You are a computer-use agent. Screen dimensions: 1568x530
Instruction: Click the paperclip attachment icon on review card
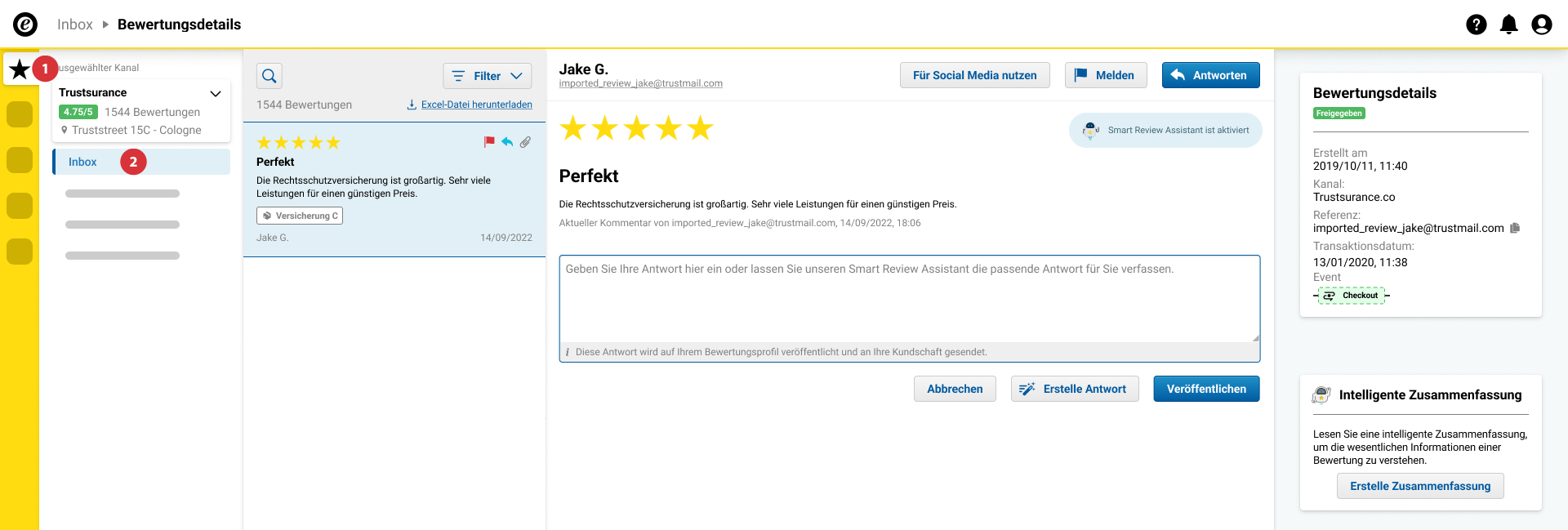pyautogui.click(x=525, y=142)
